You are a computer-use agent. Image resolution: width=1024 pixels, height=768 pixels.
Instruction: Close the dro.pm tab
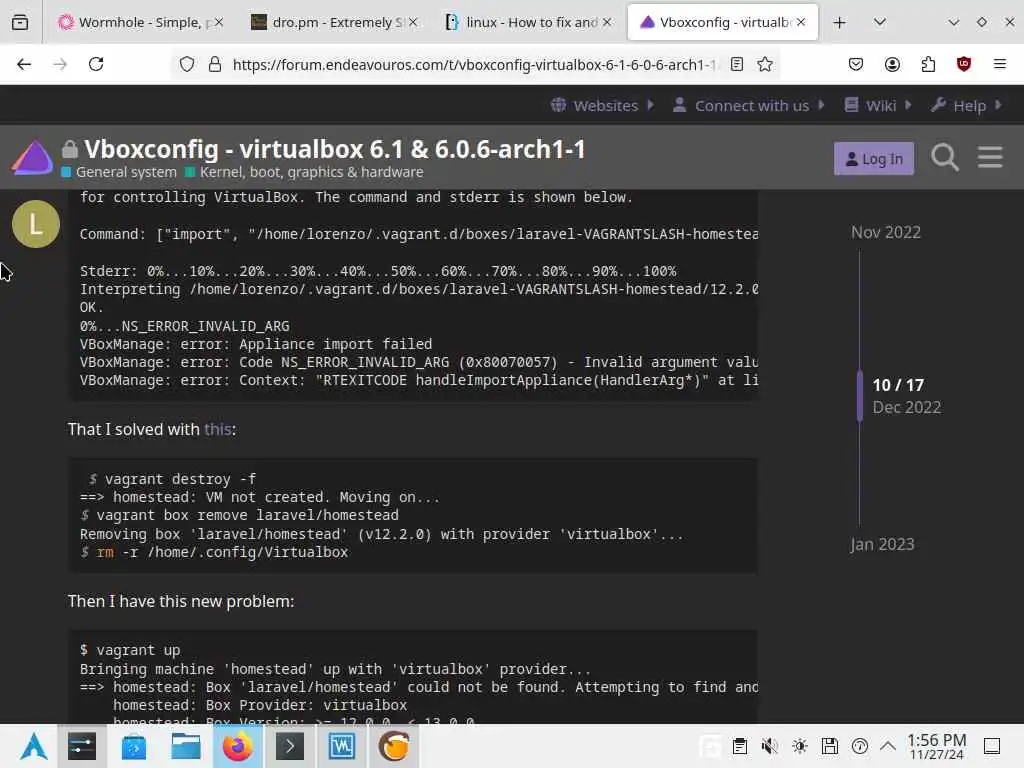(413, 22)
